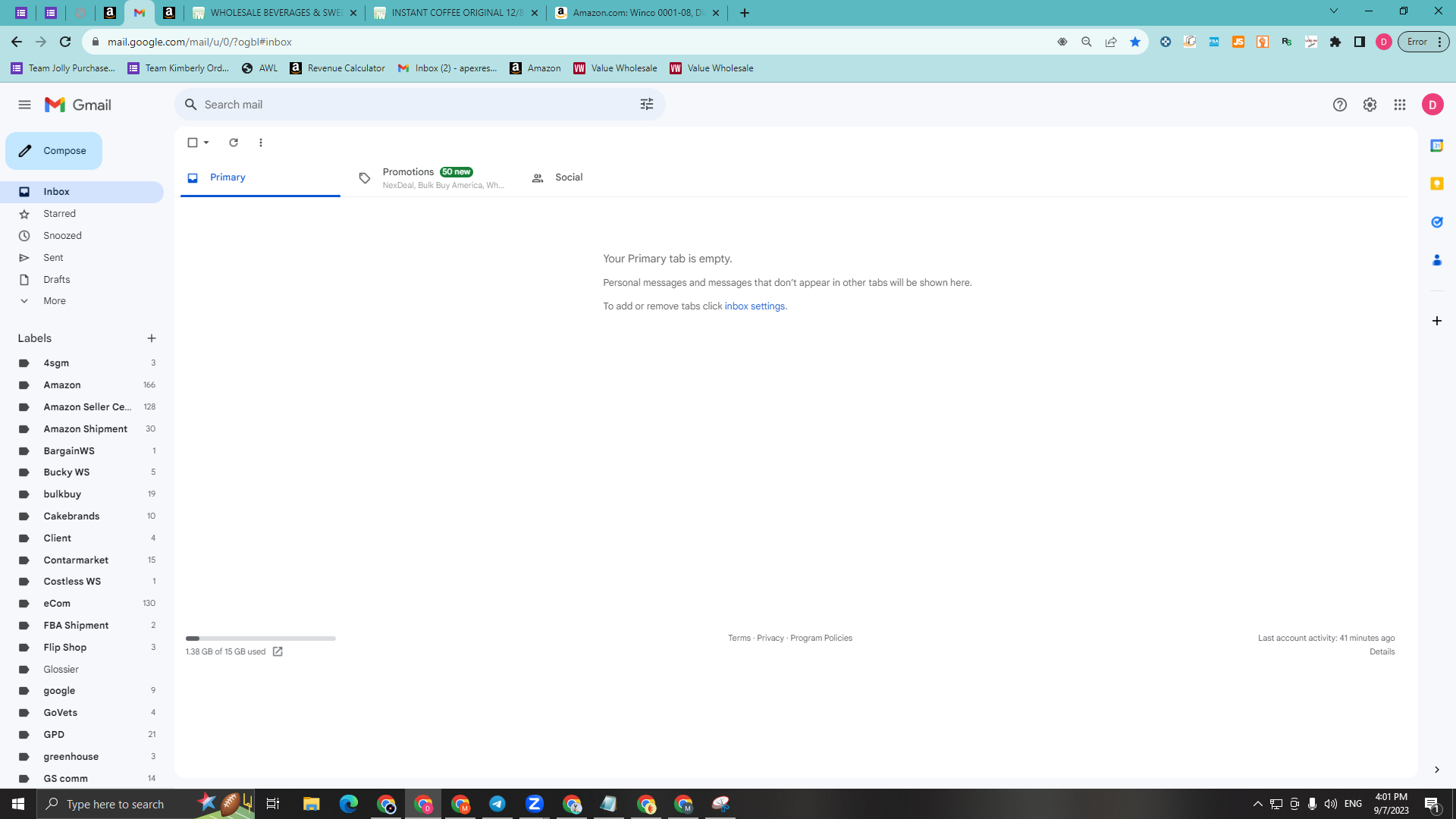Open Google Tasks side panel

pyautogui.click(x=1436, y=222)
